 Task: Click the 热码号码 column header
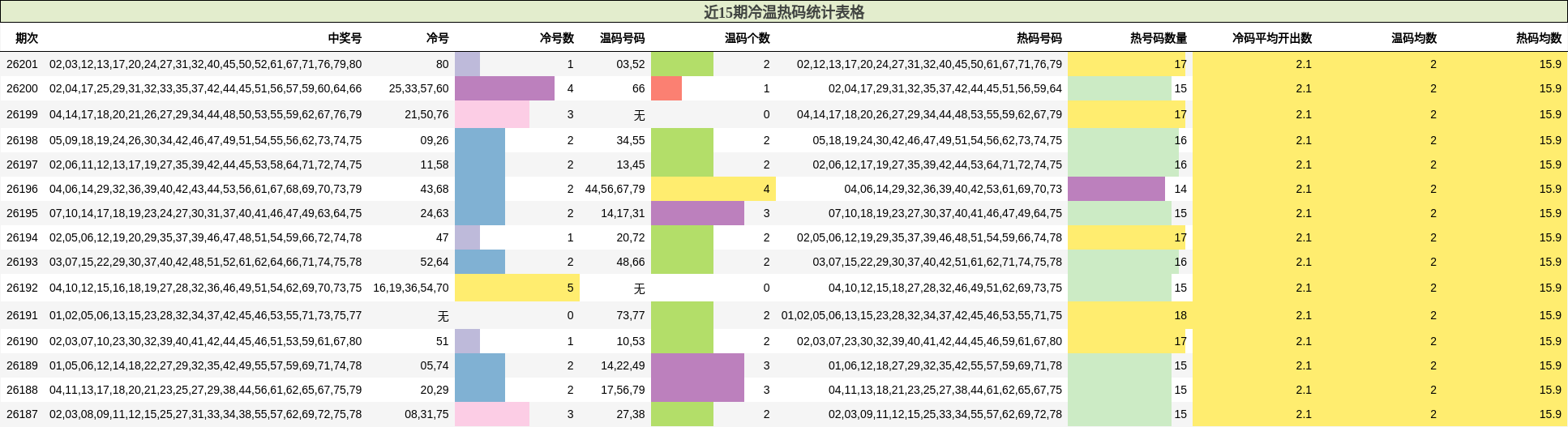coord(1039,38)
